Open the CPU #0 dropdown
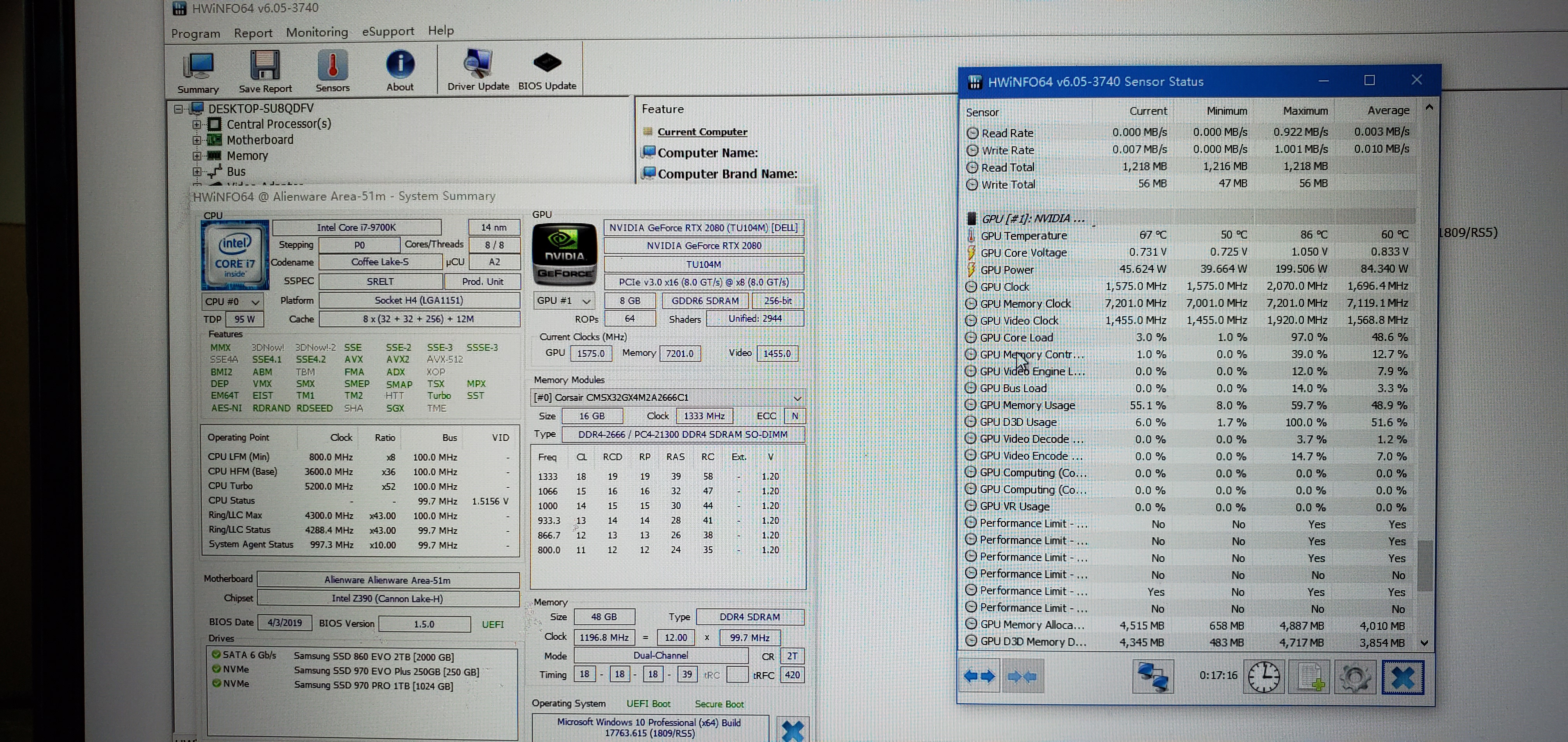The image size is (1568, 742). tap(233, 301)
